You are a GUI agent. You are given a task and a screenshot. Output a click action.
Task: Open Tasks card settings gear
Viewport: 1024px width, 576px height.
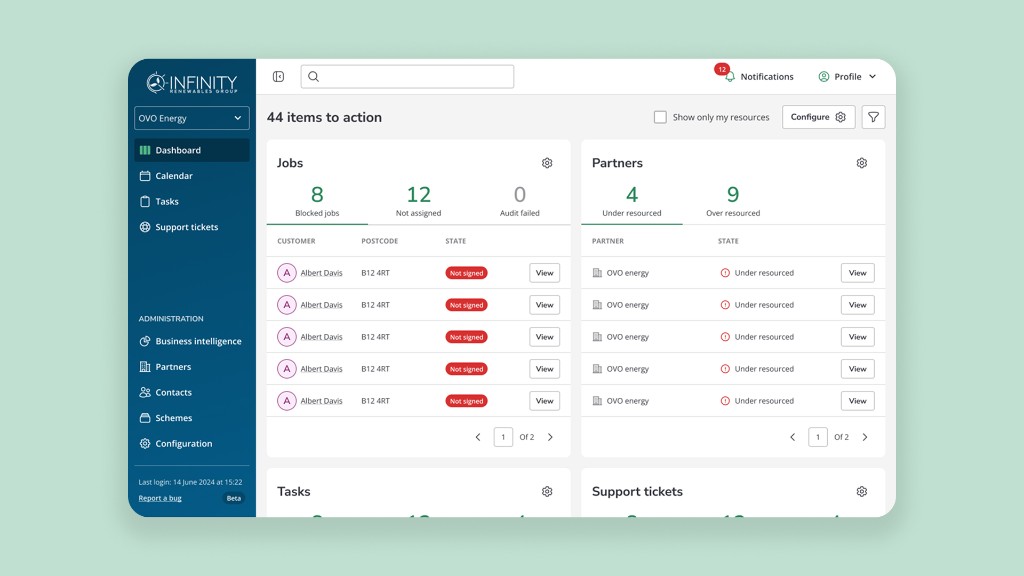[x=547, y=491]
